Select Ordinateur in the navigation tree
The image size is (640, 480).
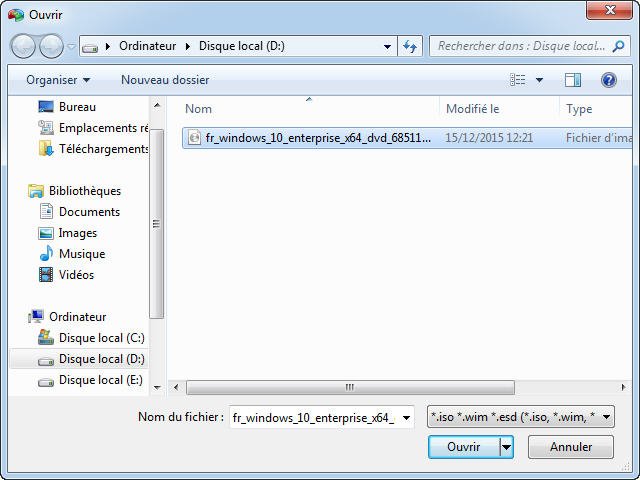(67, 317)
